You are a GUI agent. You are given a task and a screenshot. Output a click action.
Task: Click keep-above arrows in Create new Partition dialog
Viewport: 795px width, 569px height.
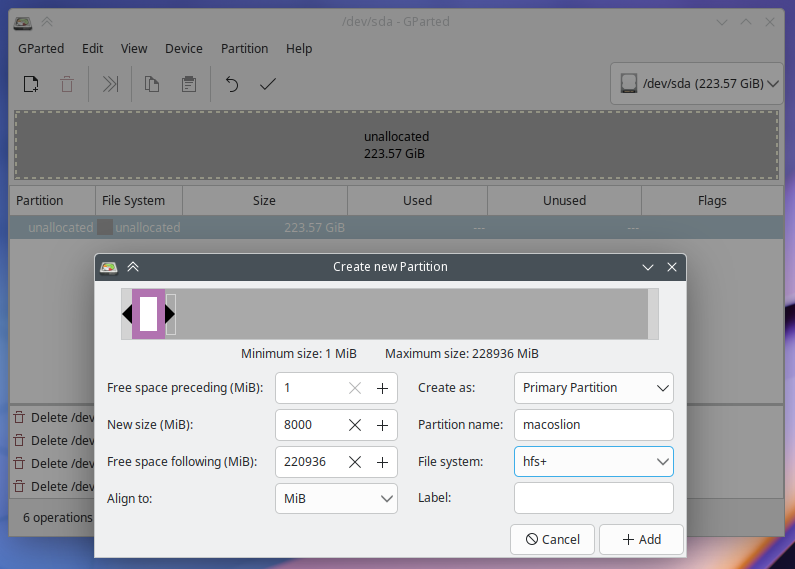(133, 267)
